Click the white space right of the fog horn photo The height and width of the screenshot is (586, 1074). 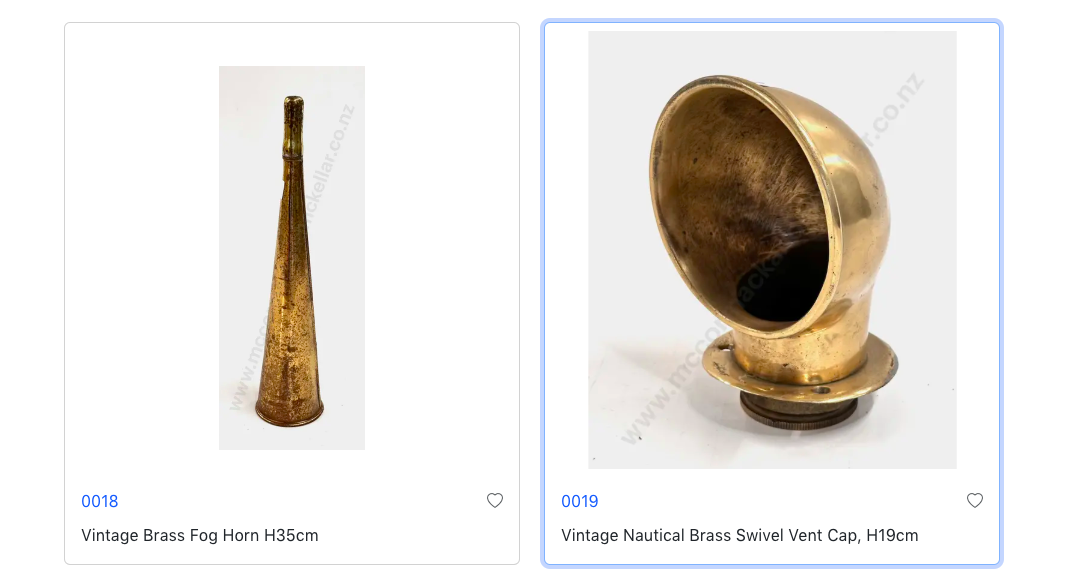(x=440, y=258)
